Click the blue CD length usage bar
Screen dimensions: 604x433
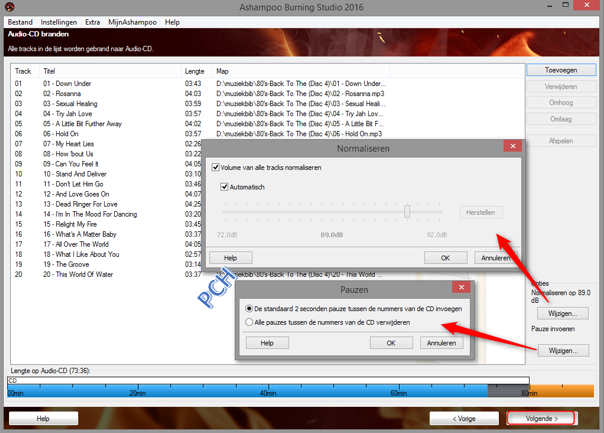point(248,391)
